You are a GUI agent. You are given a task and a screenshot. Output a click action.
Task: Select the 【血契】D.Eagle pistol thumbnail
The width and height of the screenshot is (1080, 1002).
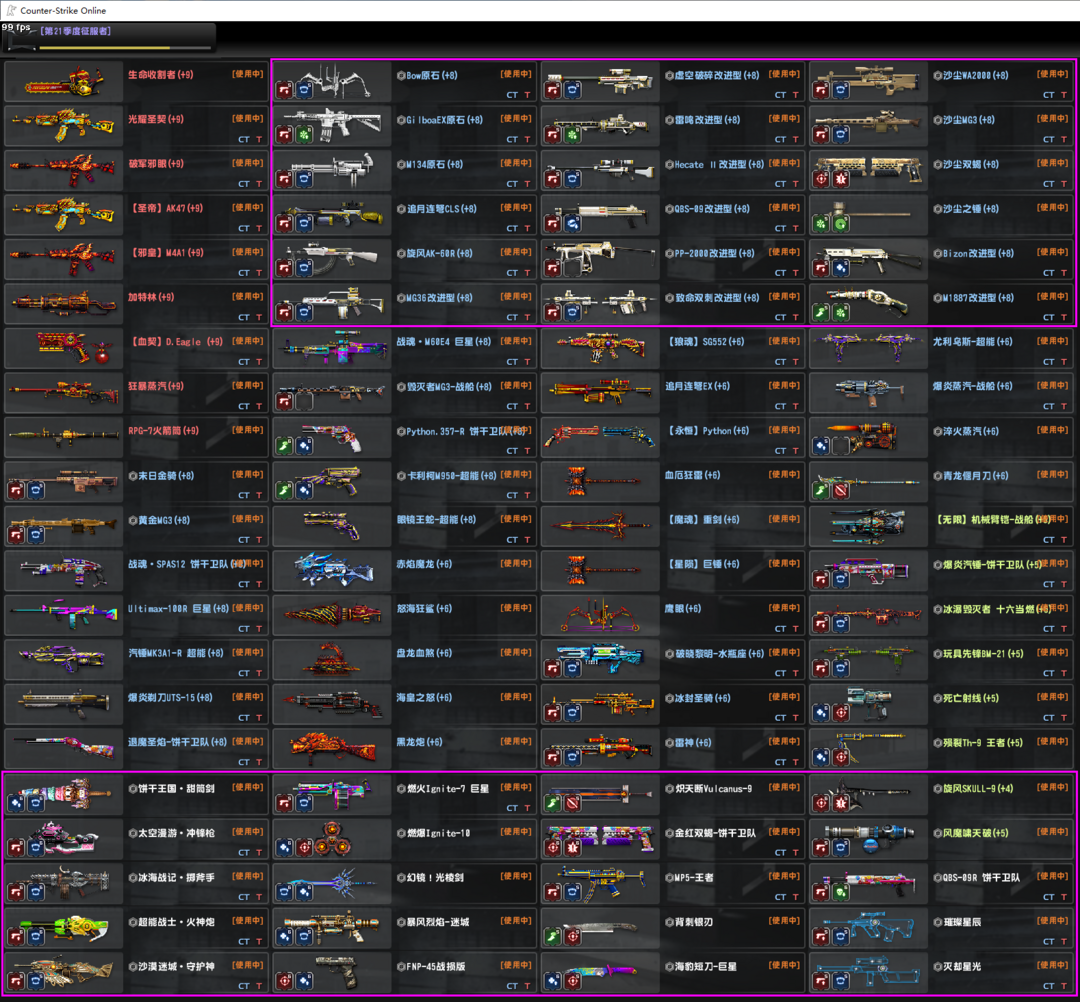tap(63, 348)
